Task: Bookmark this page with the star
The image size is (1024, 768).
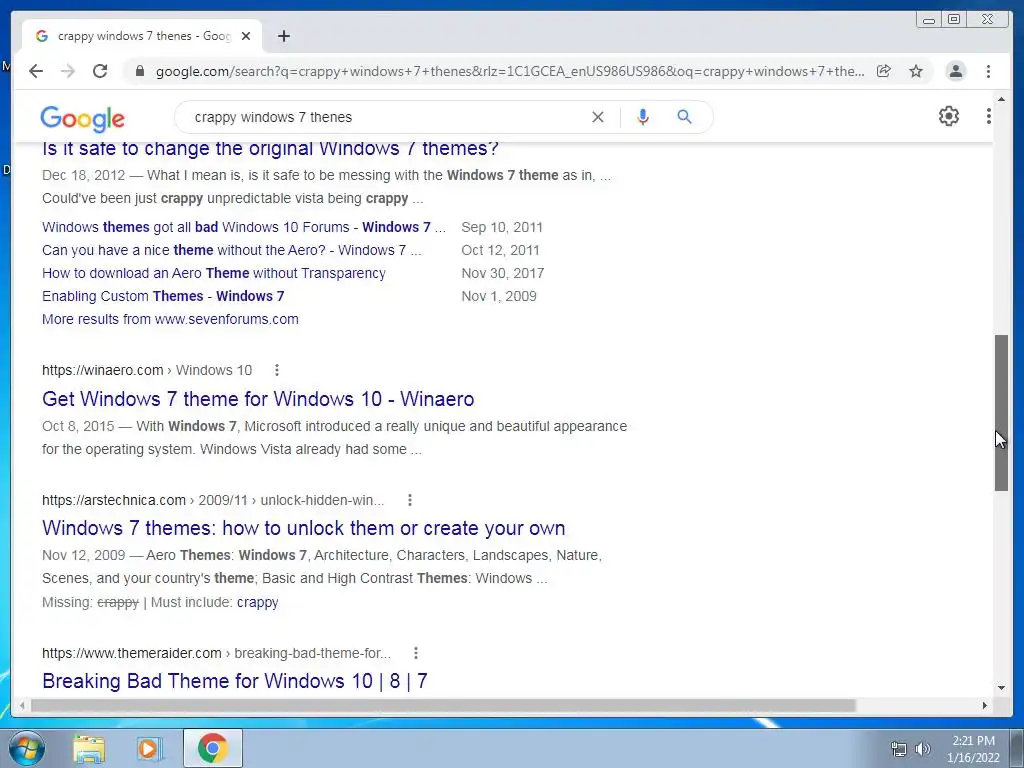Action: coord(916,71)
